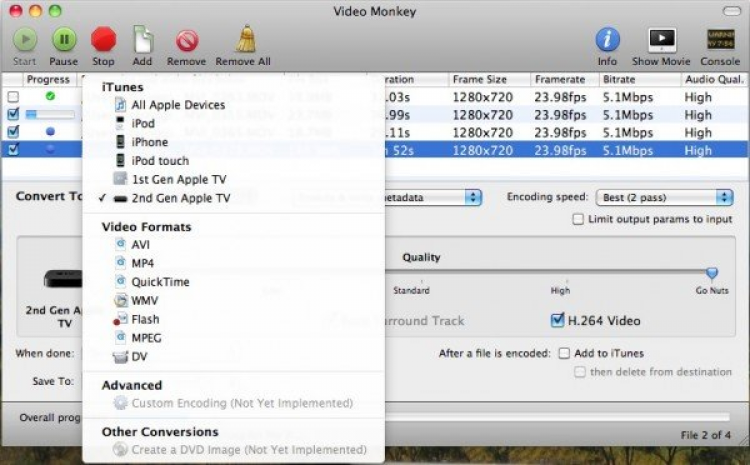
Task: Enable Add to iTunes checkbox
Action: pyautogui.click(x=564, y=353)
